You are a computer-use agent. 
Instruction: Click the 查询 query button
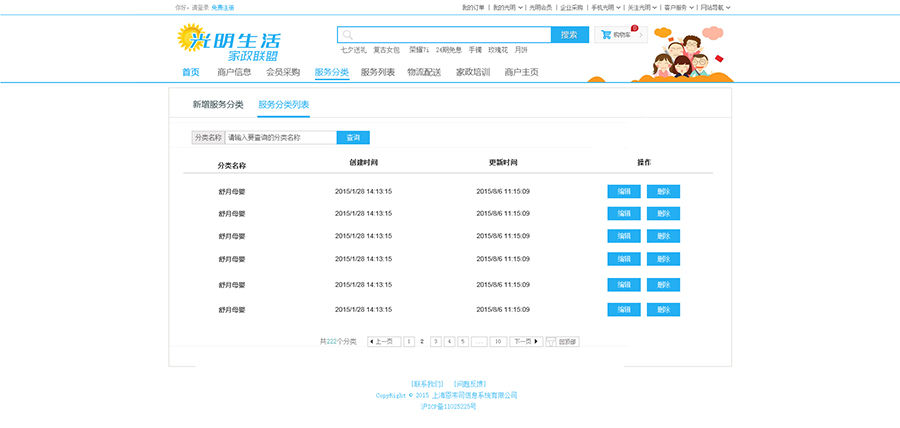(x=352, y=137)
